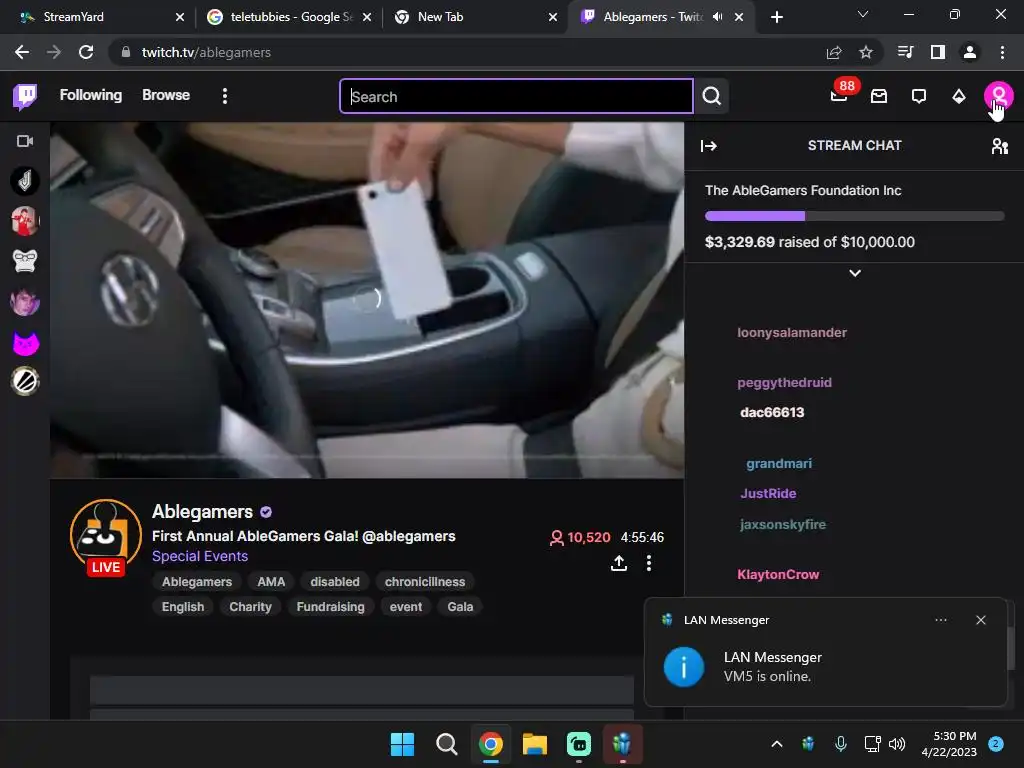
Task: Select the Ablegamers tag
Action: (197, 582)
